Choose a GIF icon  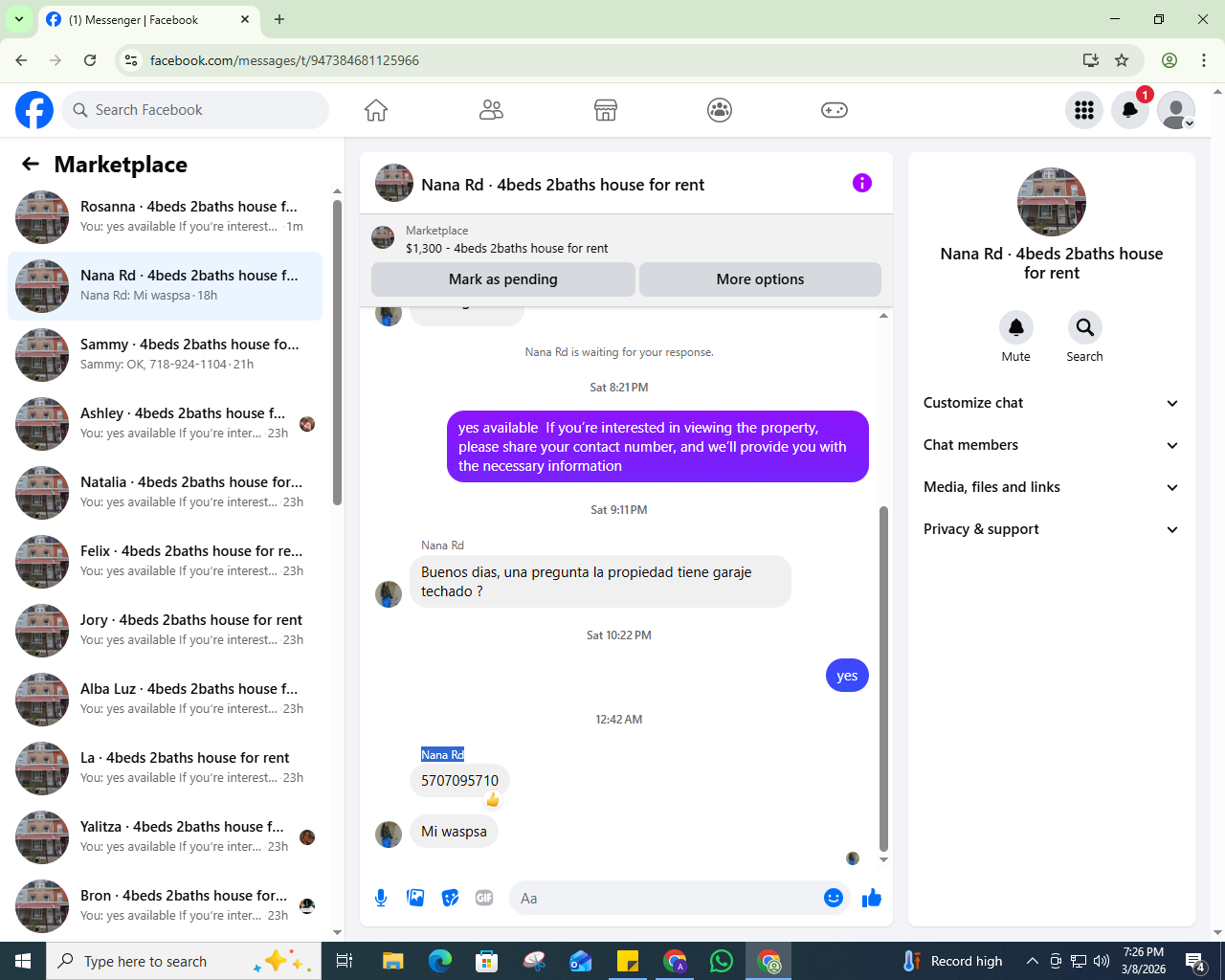484,898
